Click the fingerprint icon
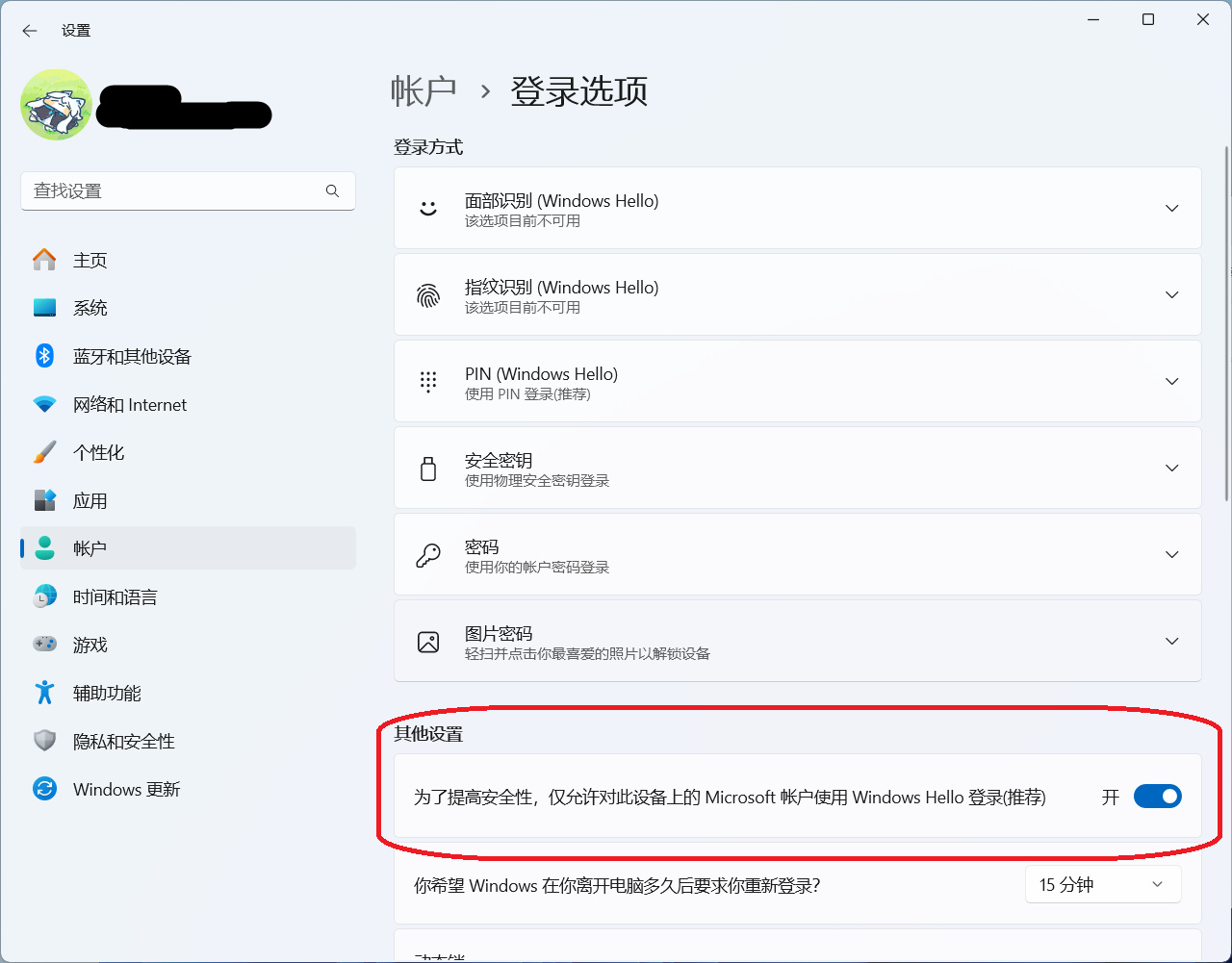Image resolution: width=1232 pixels, height=963 pixels. pos(428,294)
